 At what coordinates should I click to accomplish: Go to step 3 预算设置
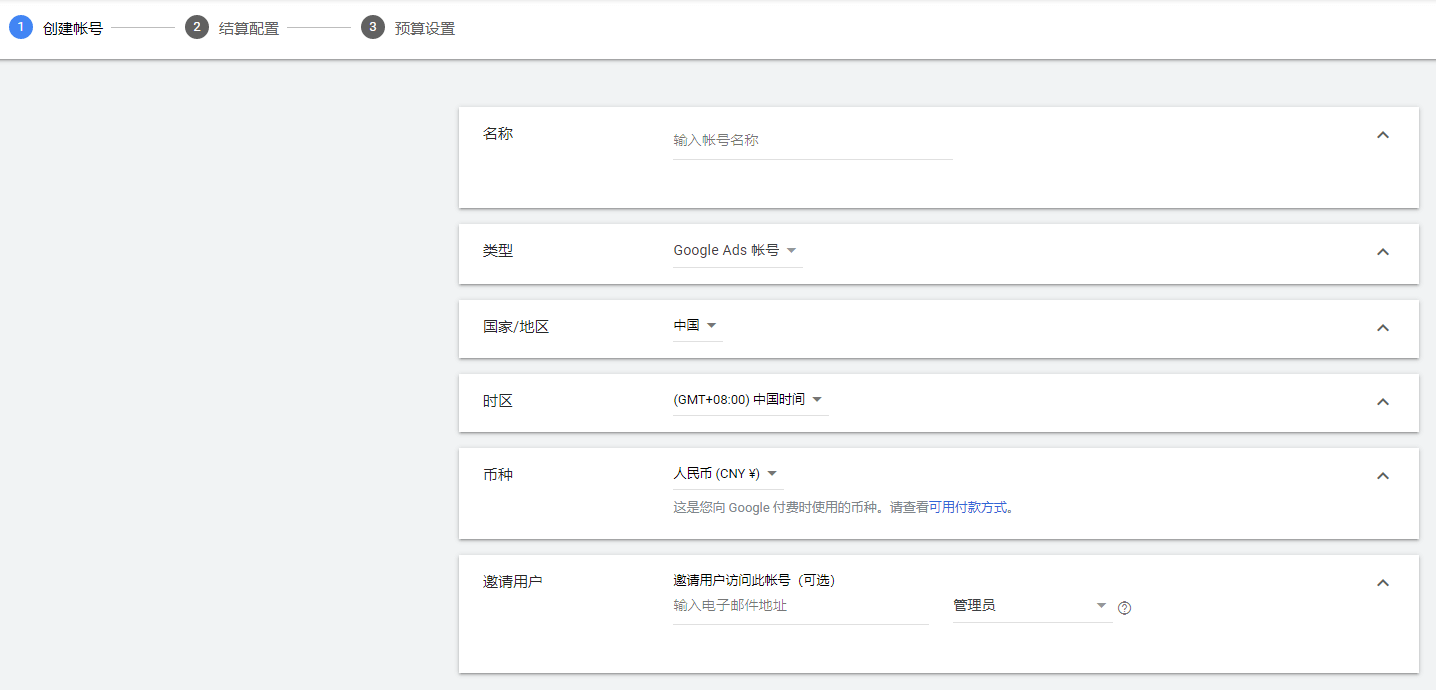(x=409, y=28)
